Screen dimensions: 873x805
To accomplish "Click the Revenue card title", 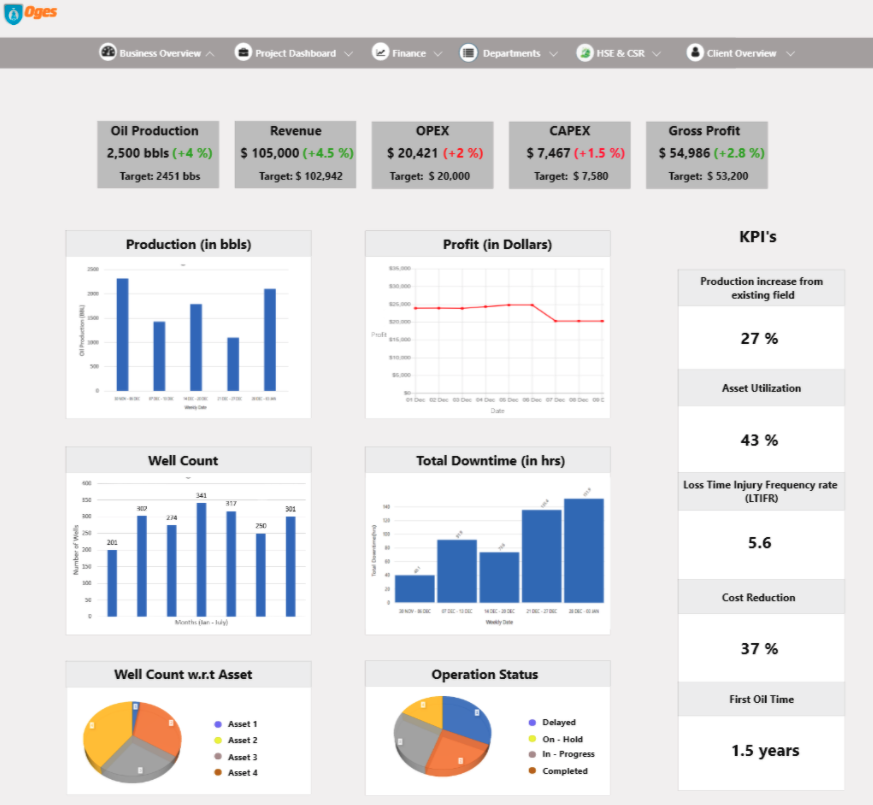I will (x=296, y=131).
